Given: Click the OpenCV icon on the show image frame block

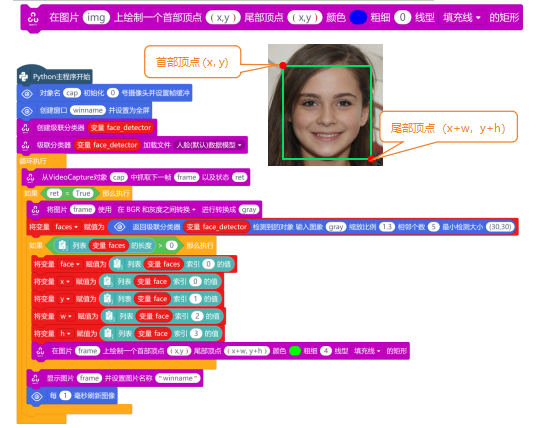Looking at the screenshot, I should point(35,378).
